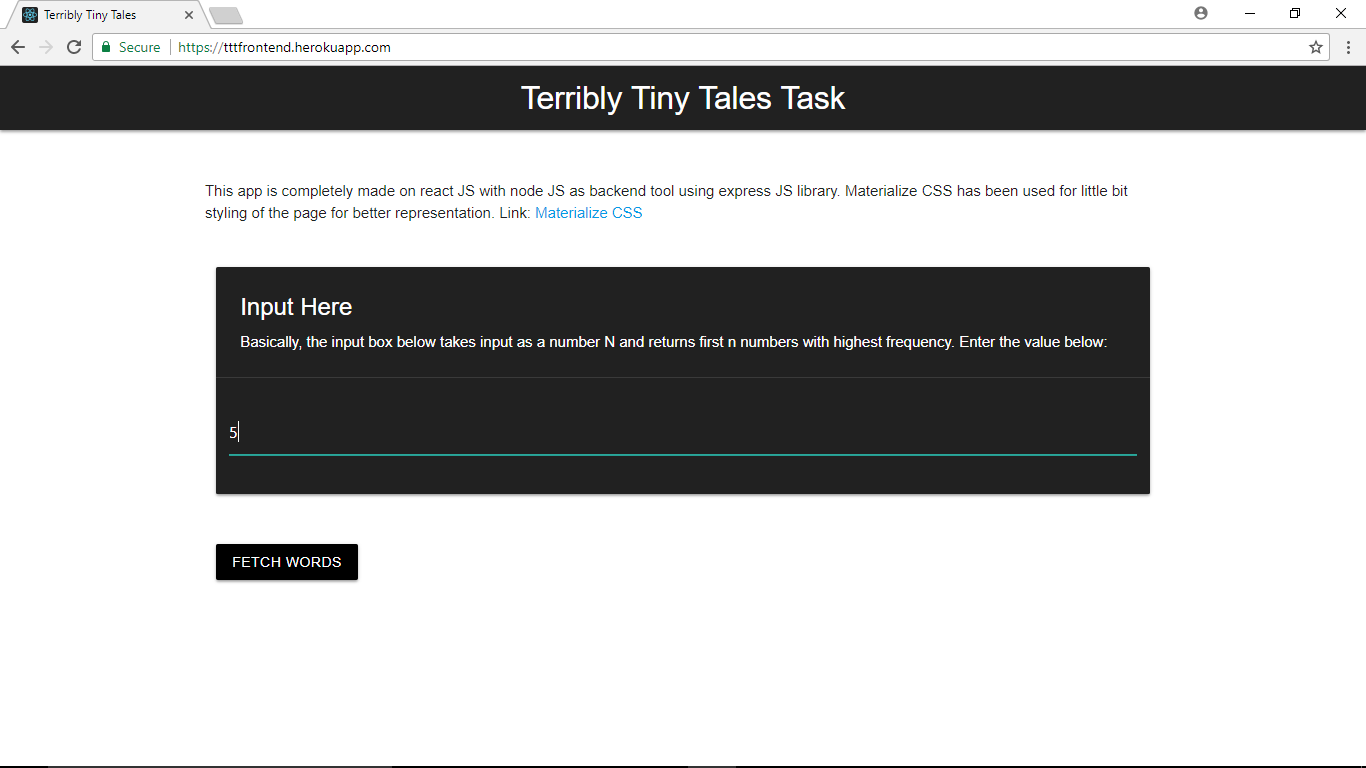Click the Input Here card title
The image size is (1366, 768).
(296, 307)
